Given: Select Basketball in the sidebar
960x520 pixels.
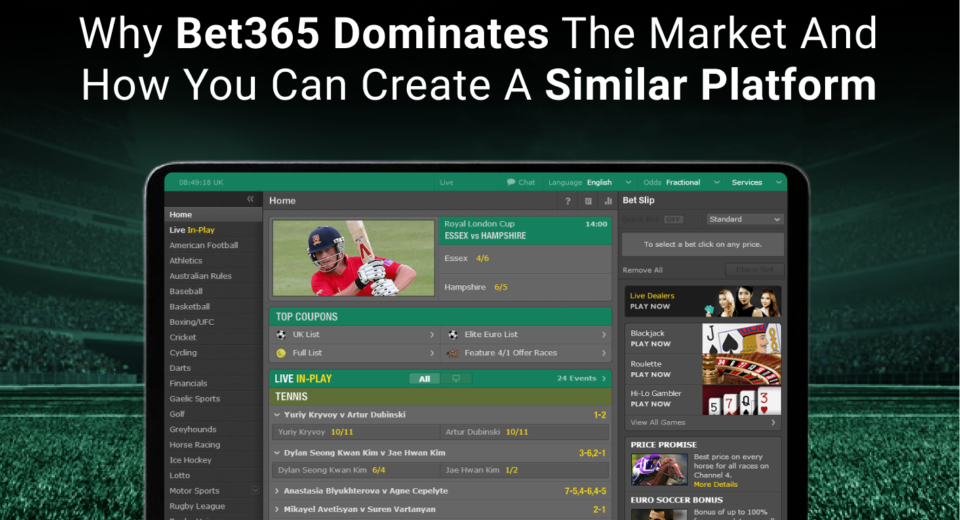Looking at the screenshot, I should click(213, 306).
